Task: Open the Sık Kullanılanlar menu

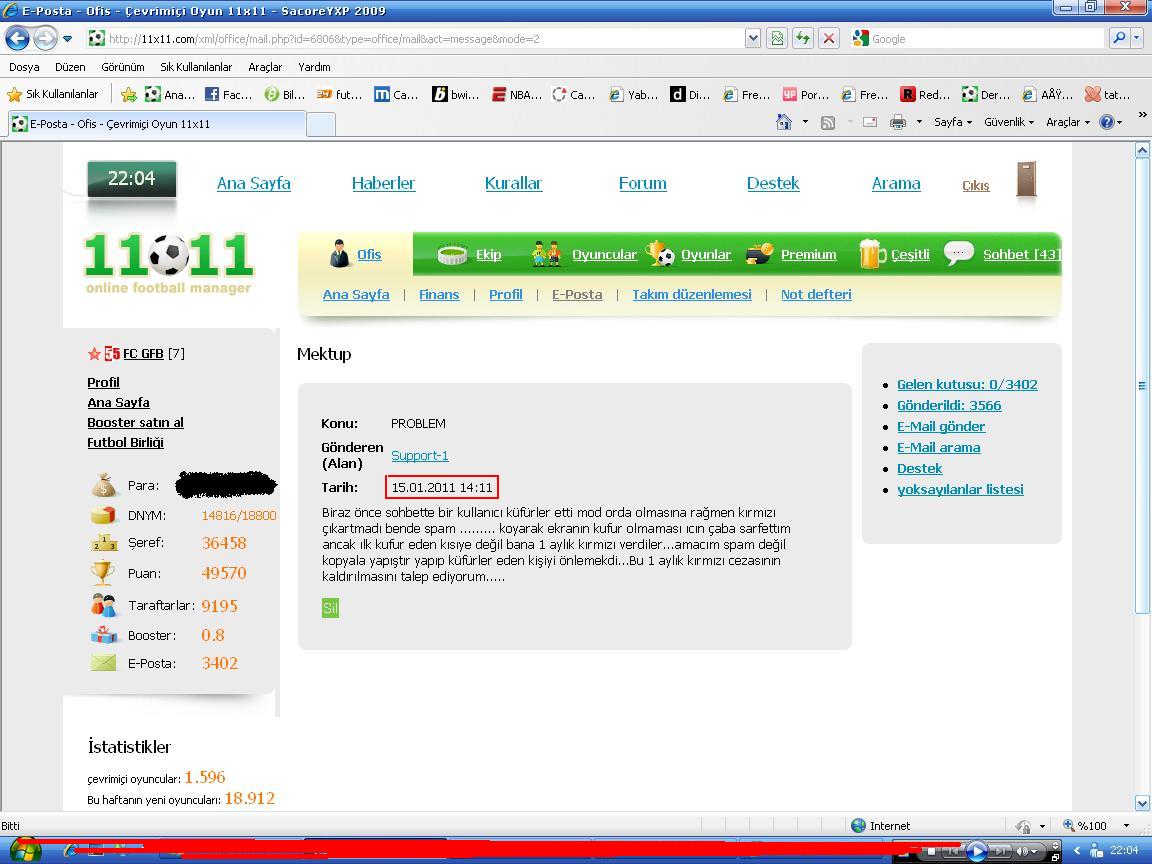Action: click(196, 67)
